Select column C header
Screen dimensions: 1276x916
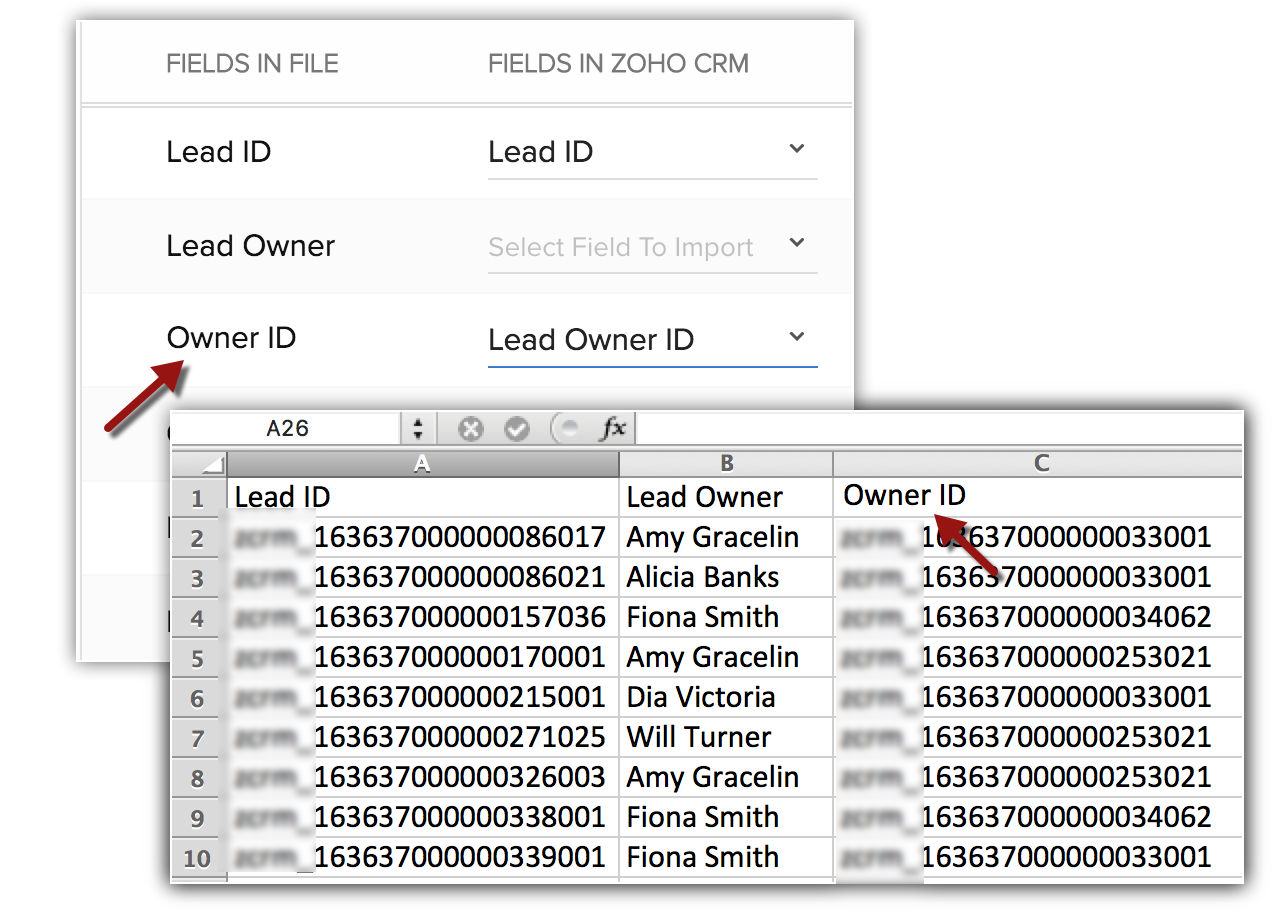pyautogui.click(x=1040, y=463)
